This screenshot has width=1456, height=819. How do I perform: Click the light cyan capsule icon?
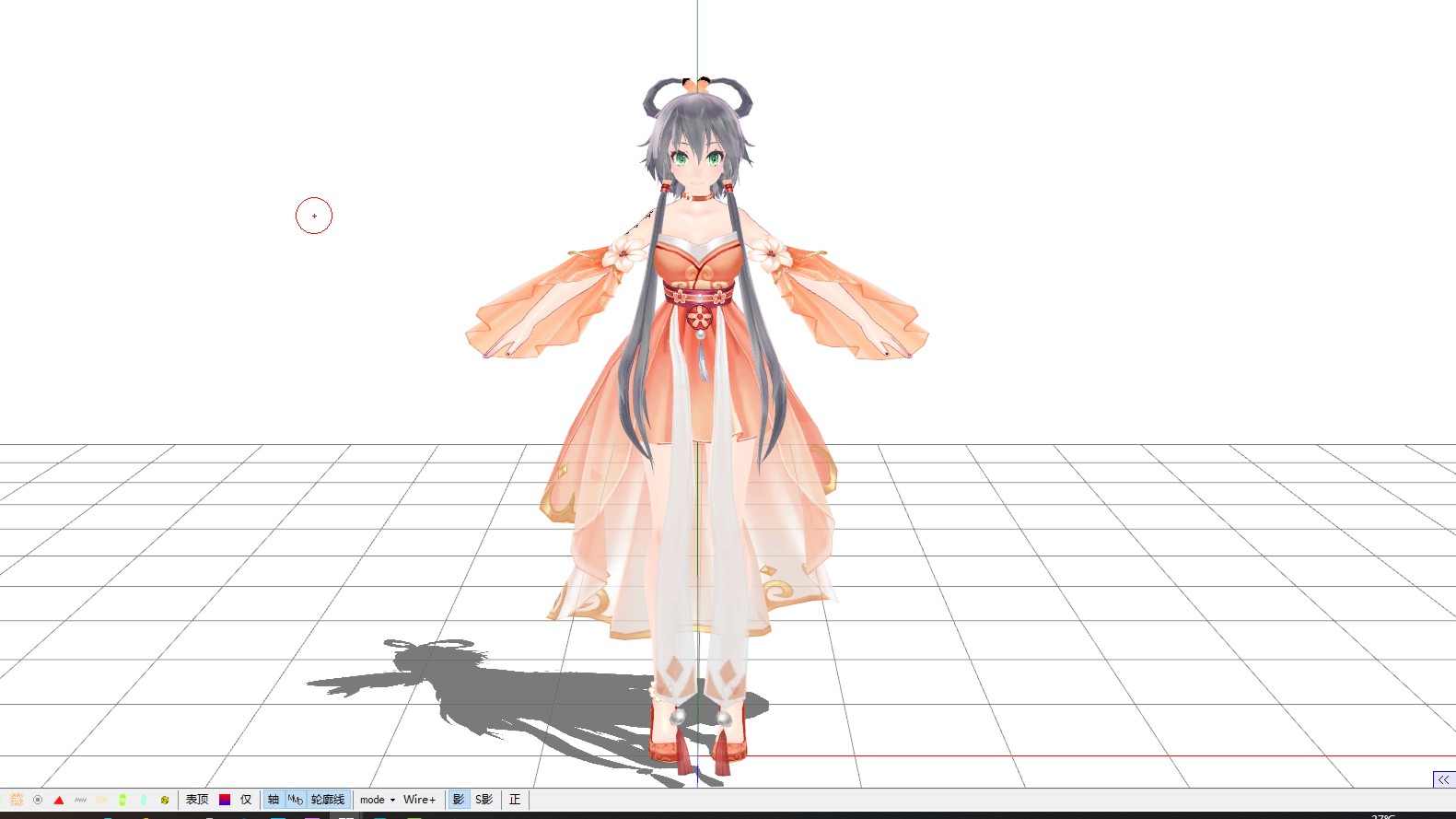pos(144,800)
